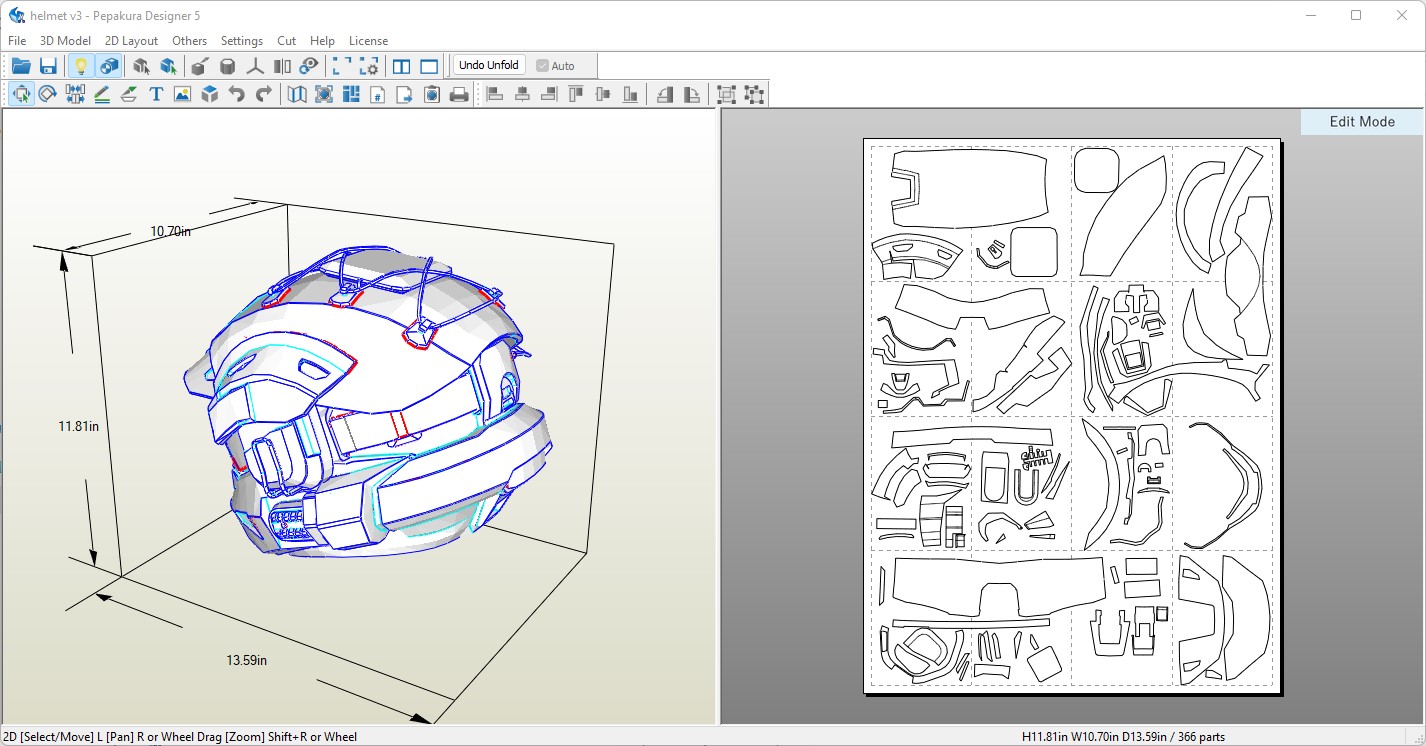Choose the gray cube select-face tool
The image size is (1426, 746).
141,66
